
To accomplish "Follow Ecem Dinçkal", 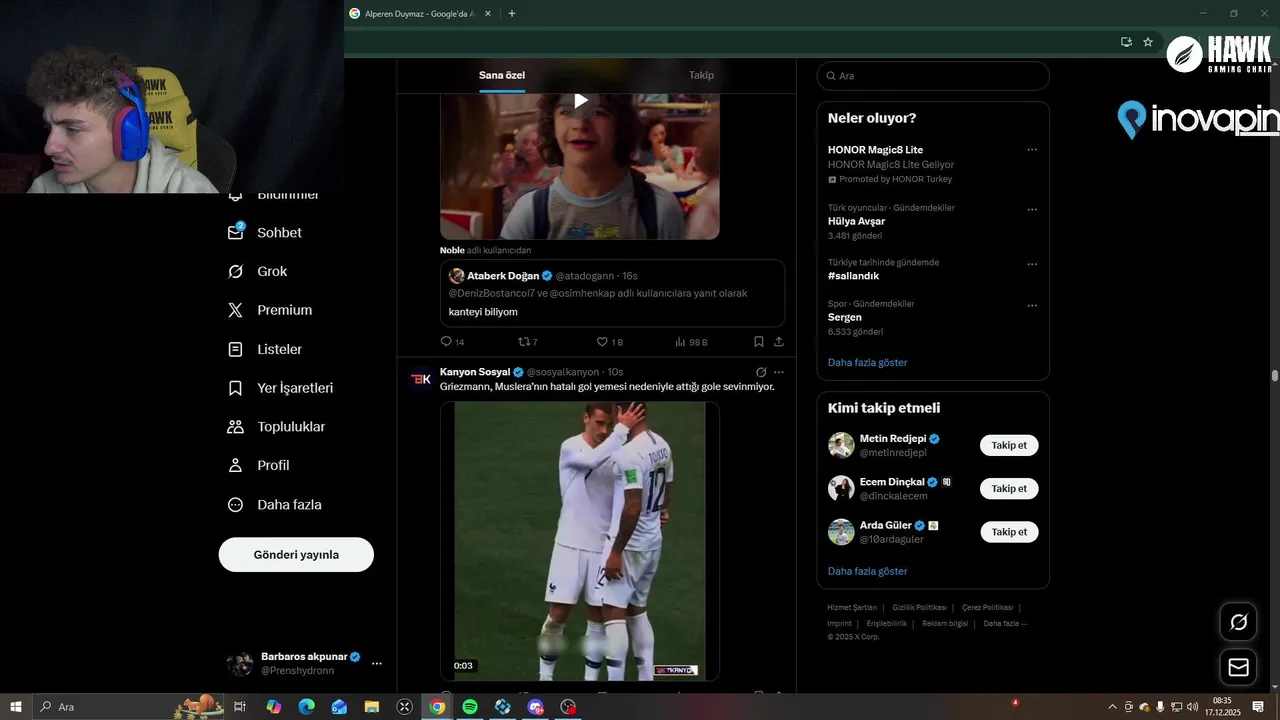I will pos(1009,489).
